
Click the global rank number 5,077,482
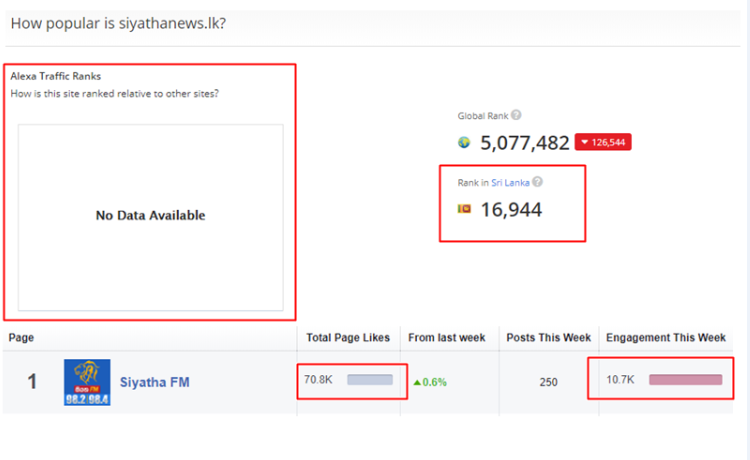tap(525, 142)
